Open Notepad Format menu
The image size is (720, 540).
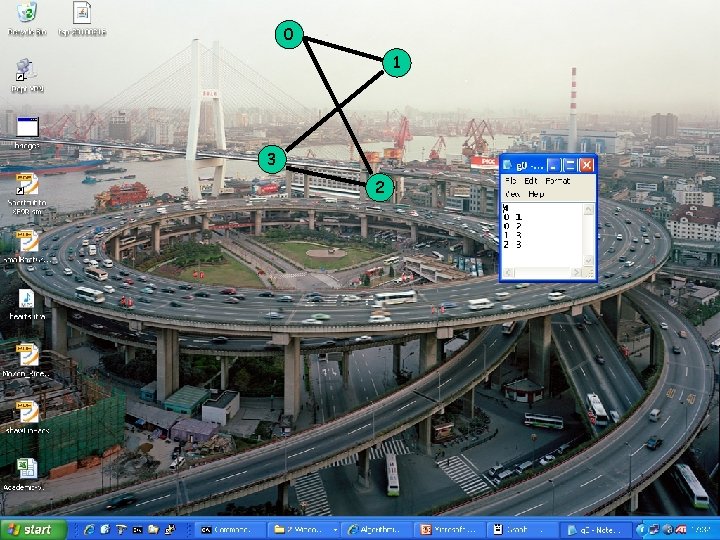click(x=557, y=181)
